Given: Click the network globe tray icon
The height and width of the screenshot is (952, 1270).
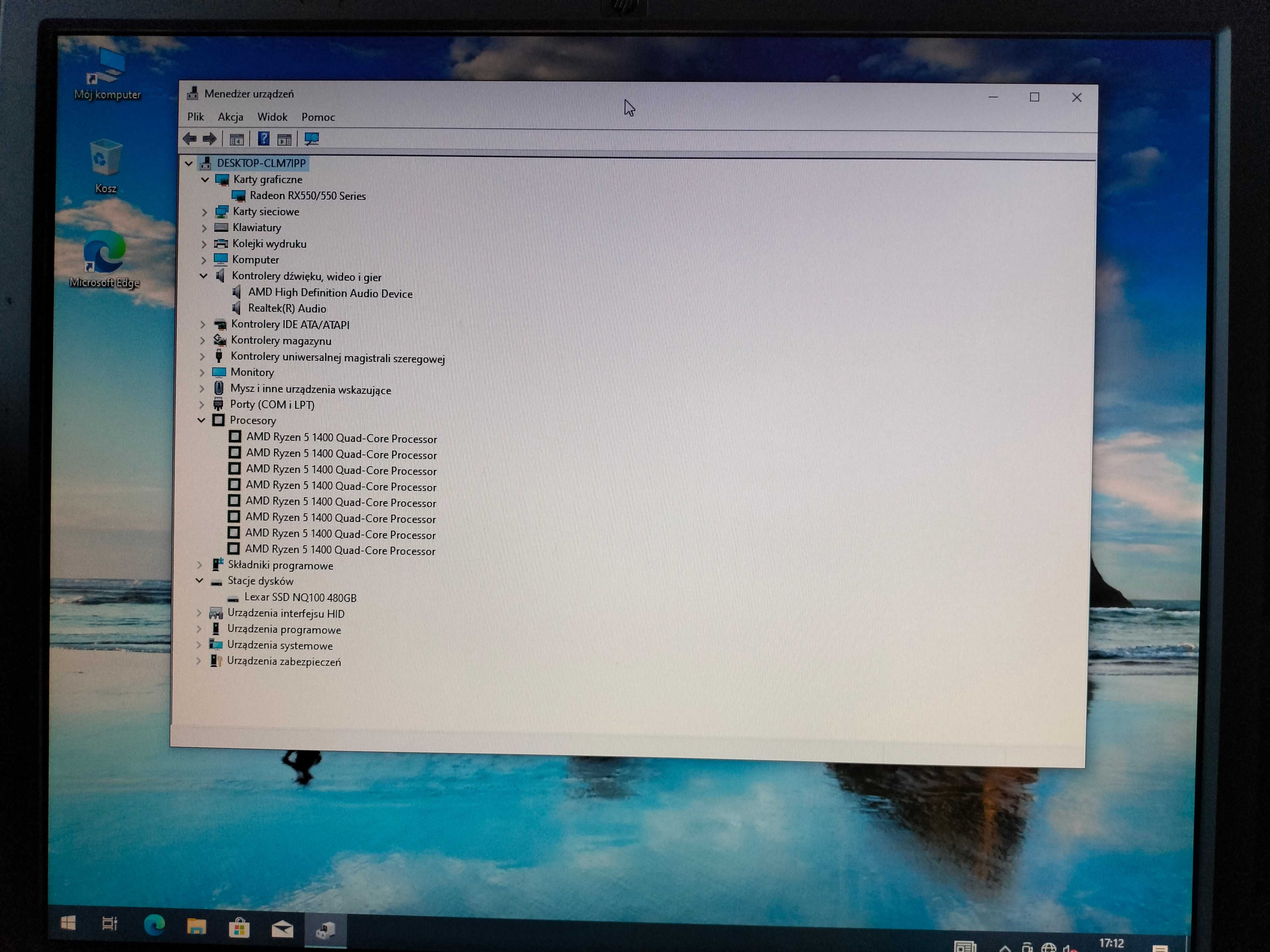Looking at the screenshot, I should pyautogui.click(x=1049, y=947).
